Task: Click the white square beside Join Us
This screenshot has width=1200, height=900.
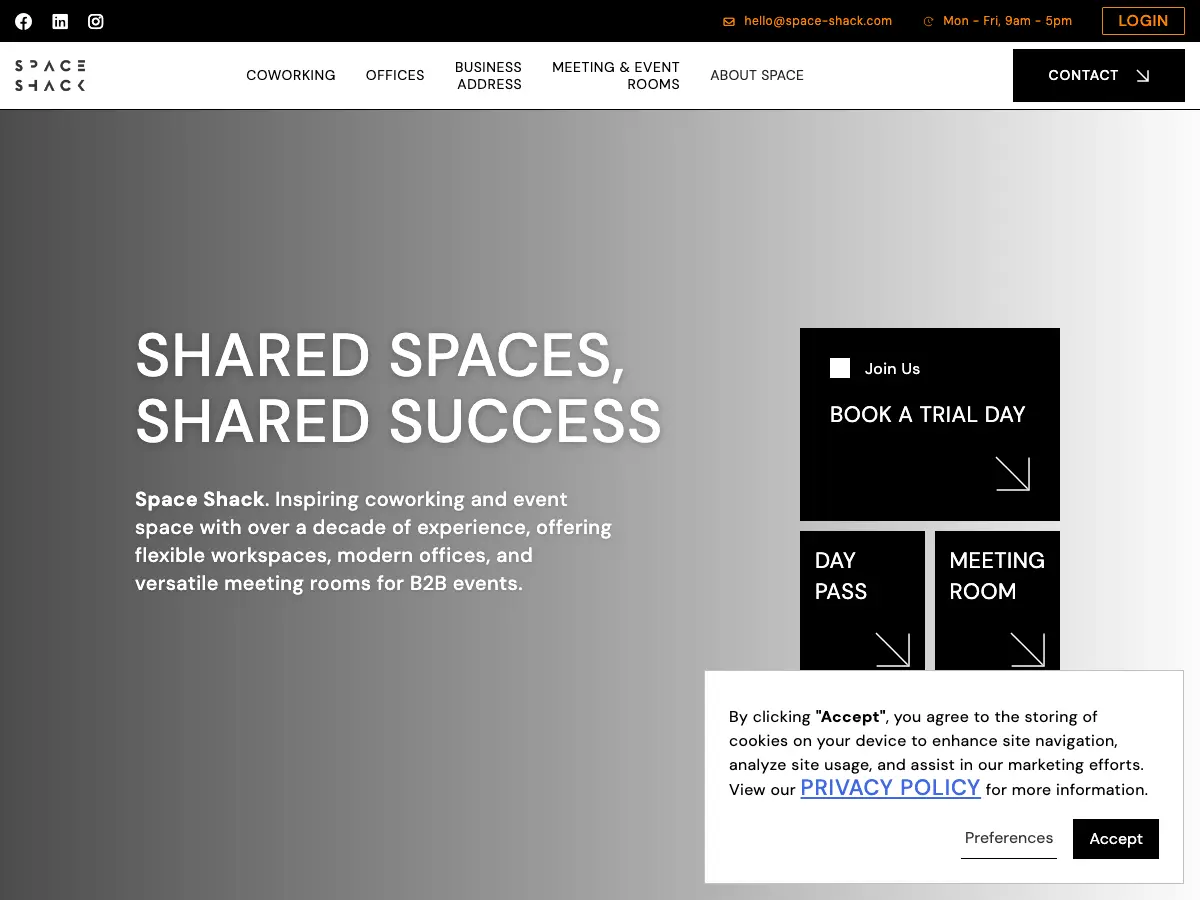Action: click(x=840, y=368)
